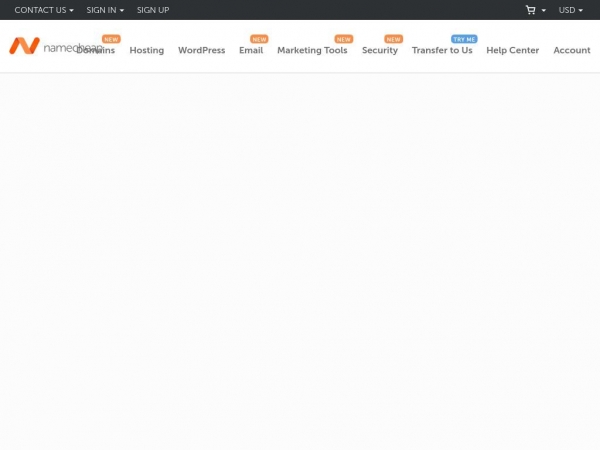
Task: Click the NEW badge above Marketing Tools
Action: coord(343,39)
